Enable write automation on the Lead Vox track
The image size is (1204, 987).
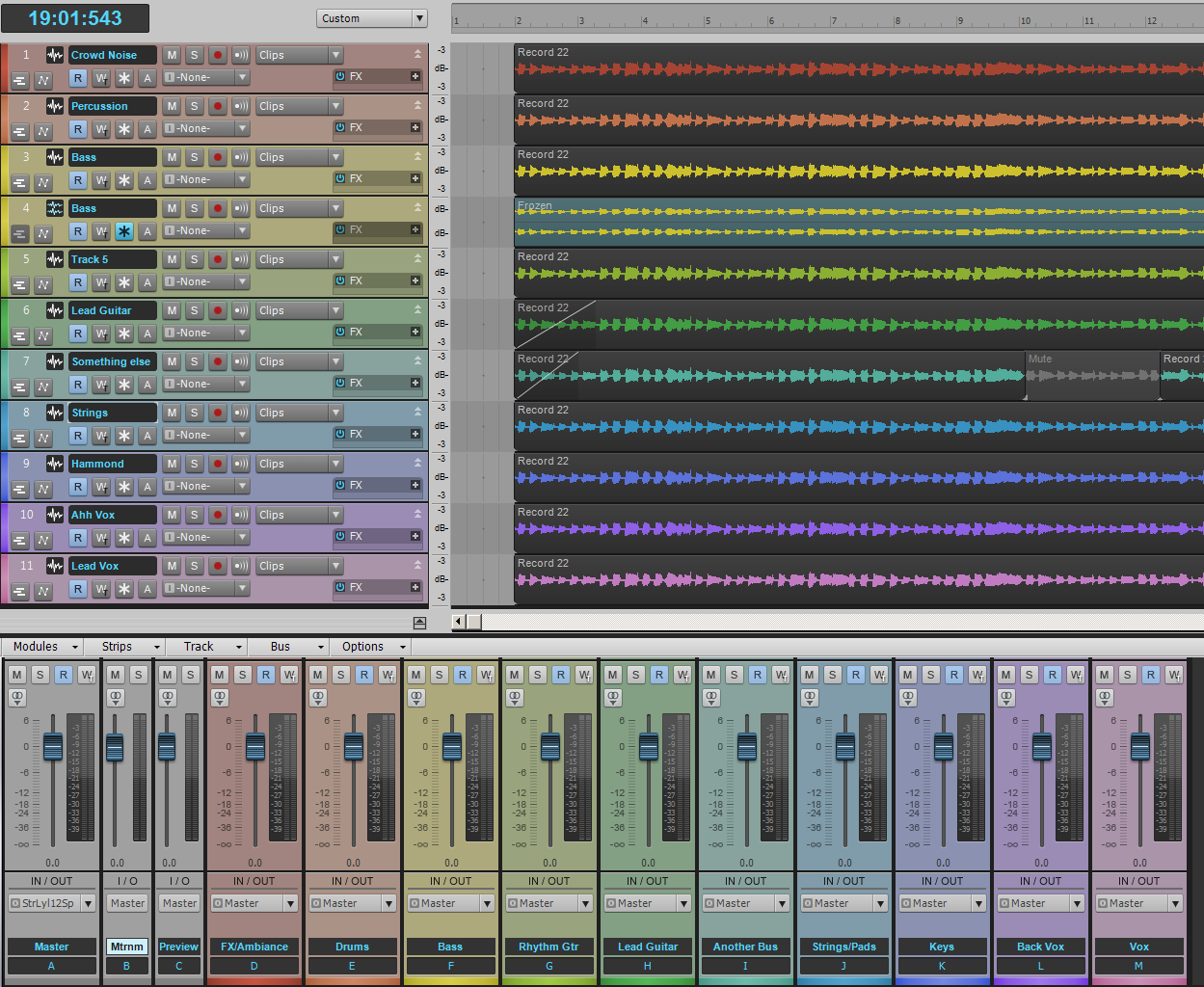coord(101,589)
